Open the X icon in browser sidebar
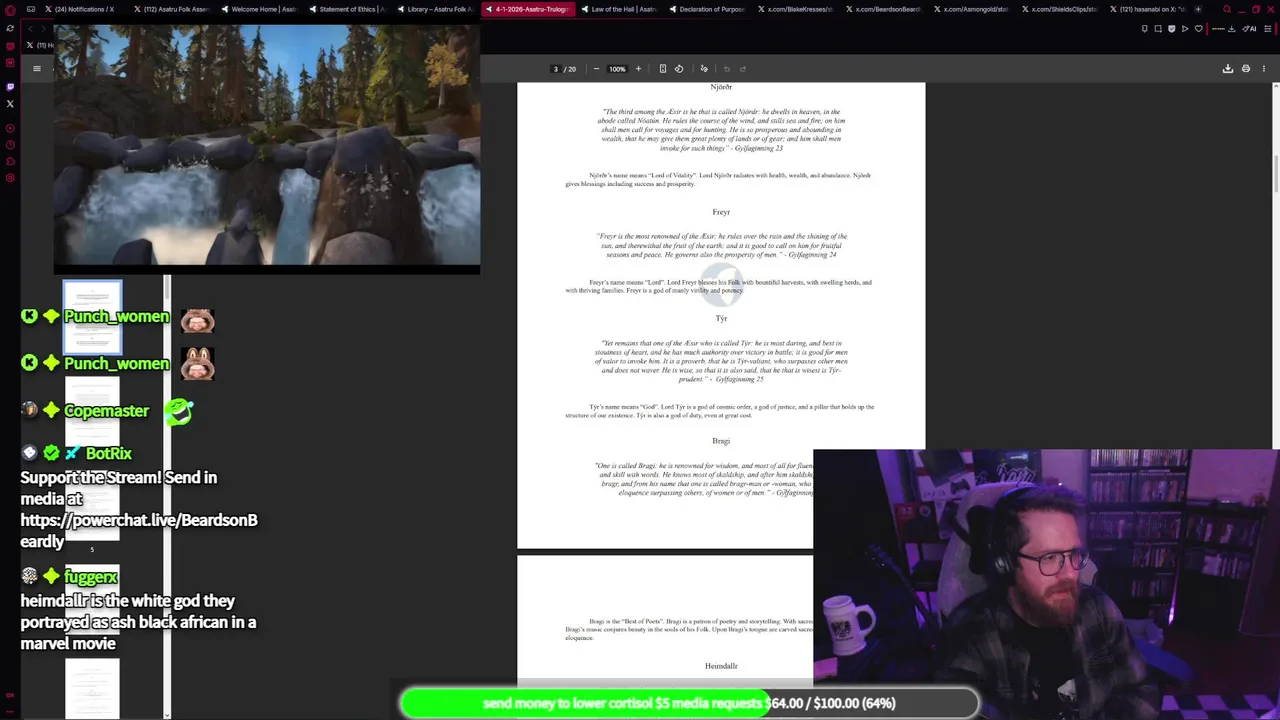This screenshot has width=1280, height=720. click(10, 103)
